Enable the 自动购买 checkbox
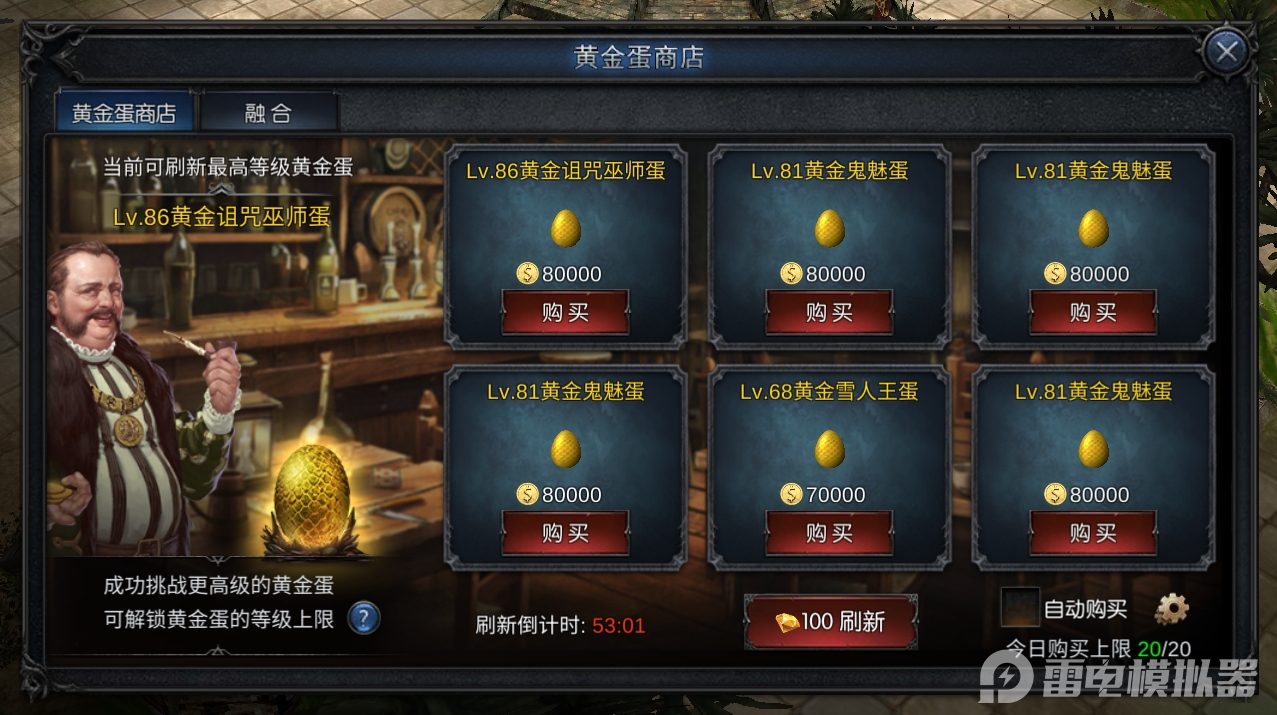Screen dimensions: 1277x715 (1021, 607)
